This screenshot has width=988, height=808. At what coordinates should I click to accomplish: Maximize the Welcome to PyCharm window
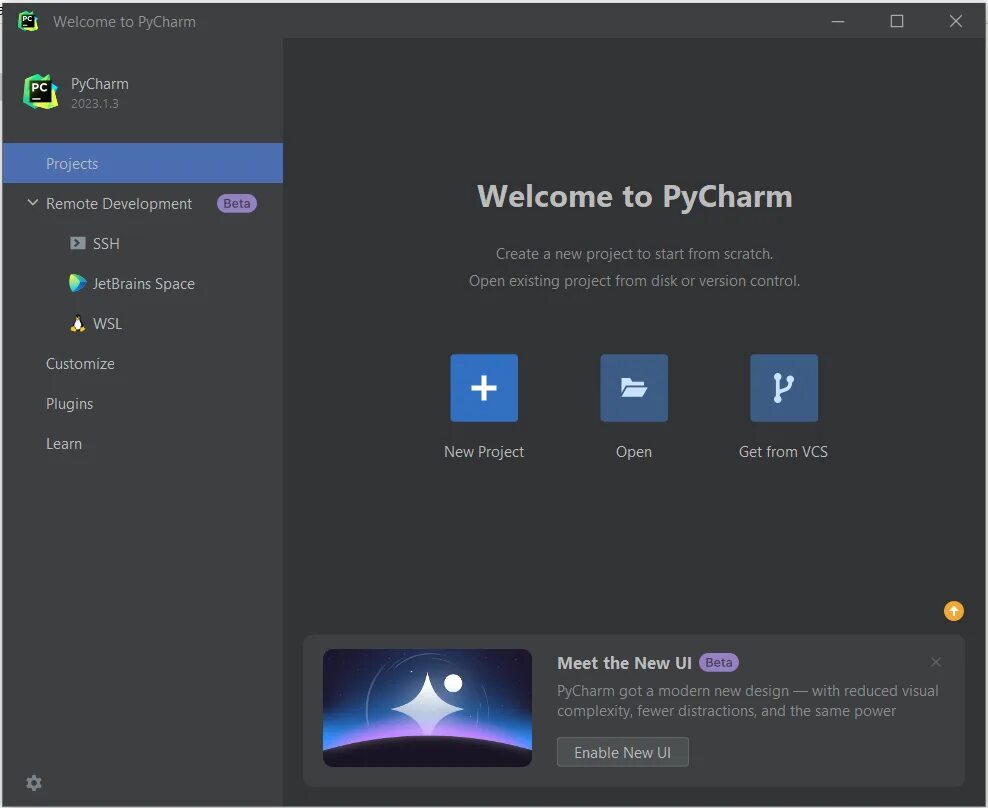[897, 21]
